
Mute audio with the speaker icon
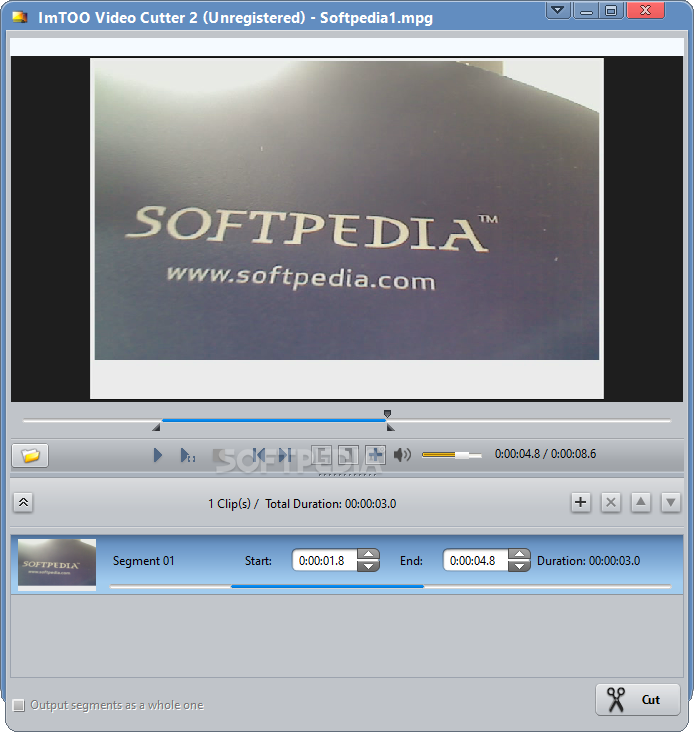coord(402,454)
